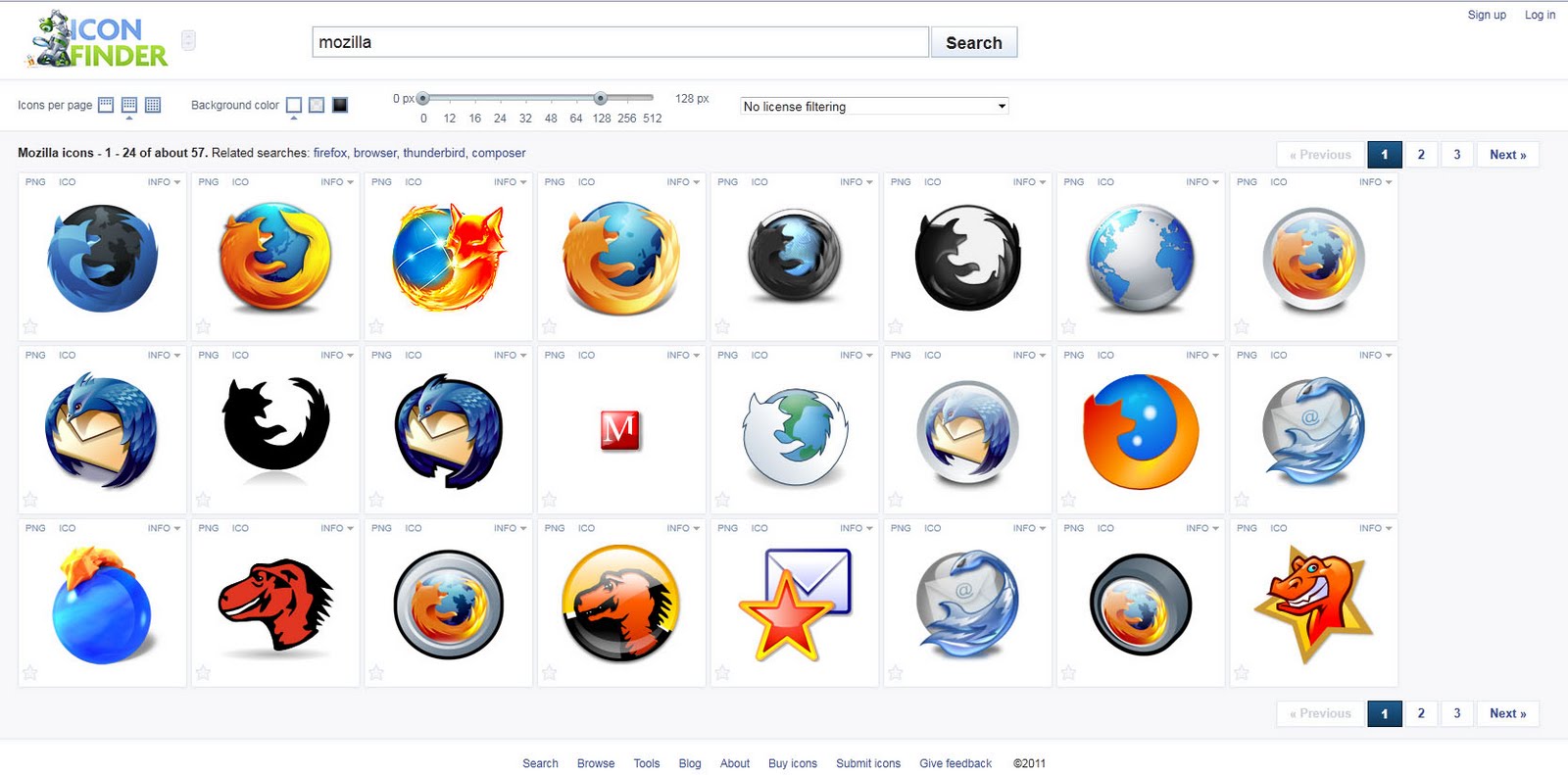Select the medium icons per page option

click(129, 105)
